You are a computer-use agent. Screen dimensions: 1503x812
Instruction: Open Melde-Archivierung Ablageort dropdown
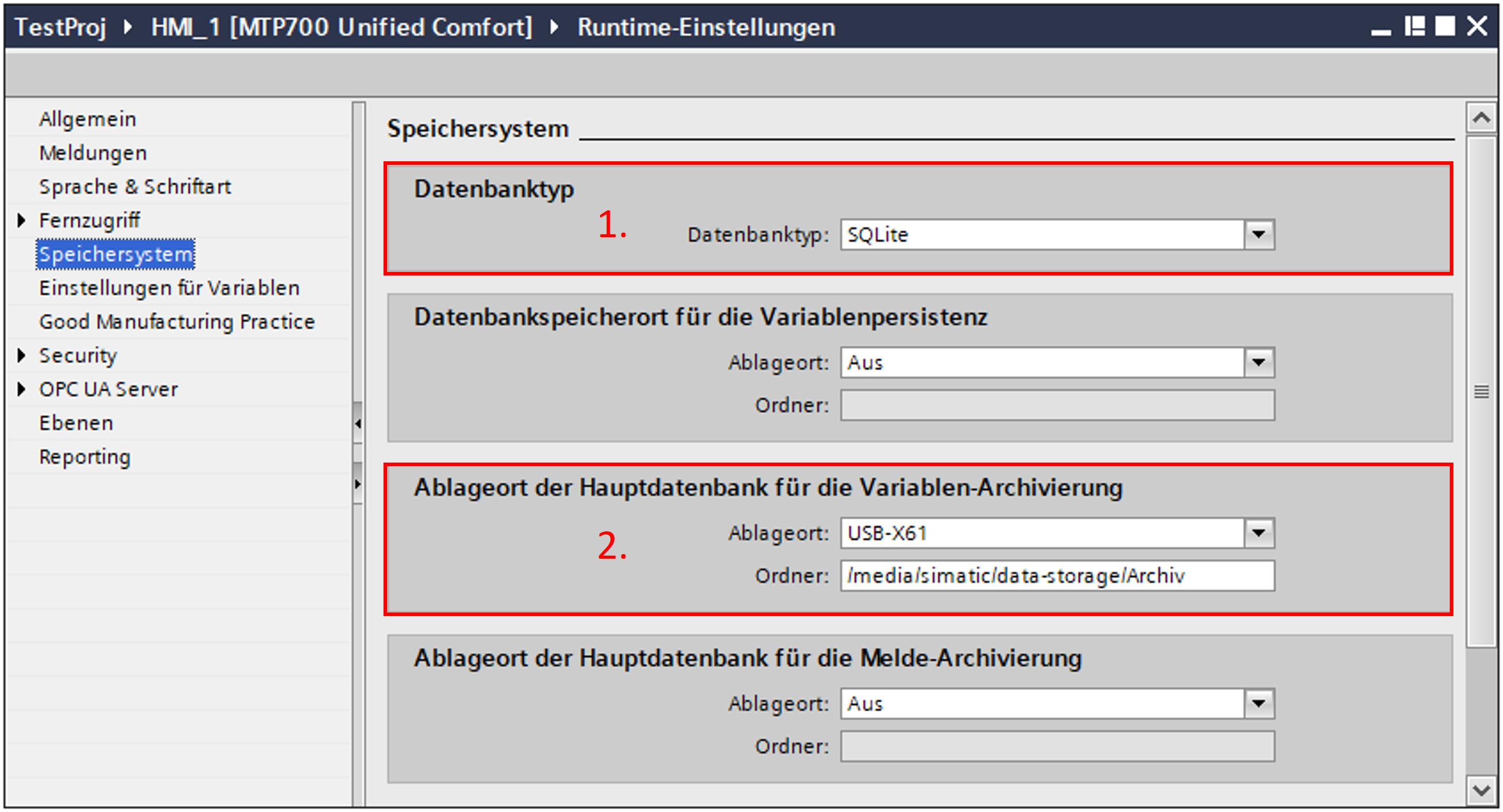click(1259, 703)
